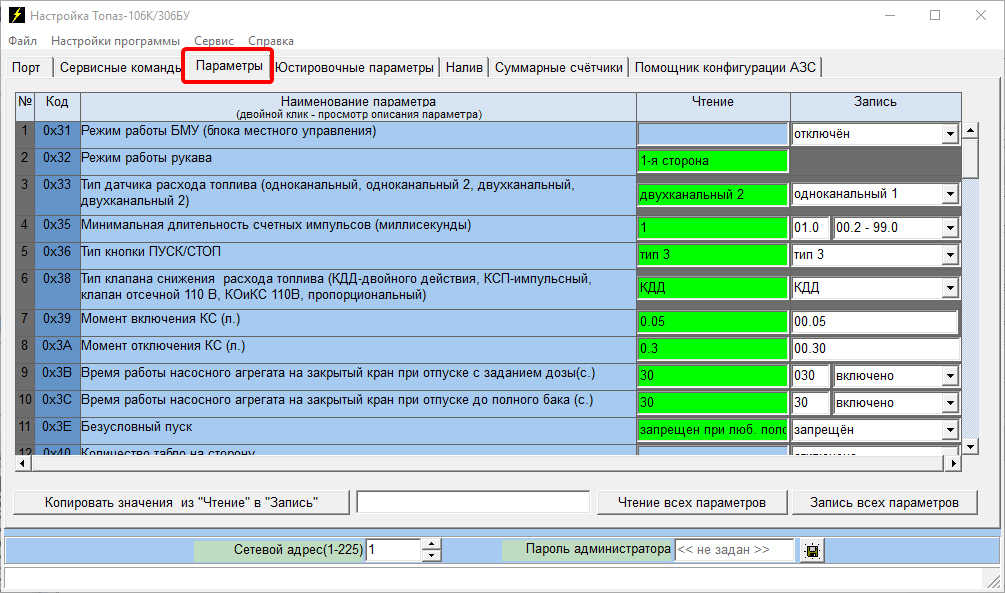This screenshot has width=1005, height=593.
Task: Click the Чтение column header
Action: click(713, 107)
